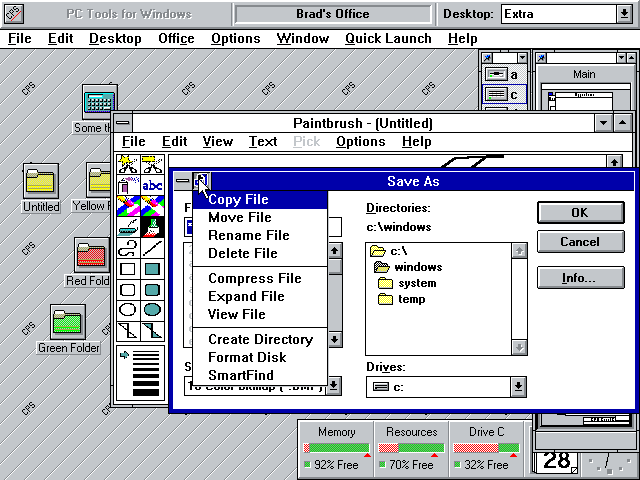The width and height of the screenshot is (640, 480).
Task: Choose Format Disk menu entry
Action: pos(260,358)
